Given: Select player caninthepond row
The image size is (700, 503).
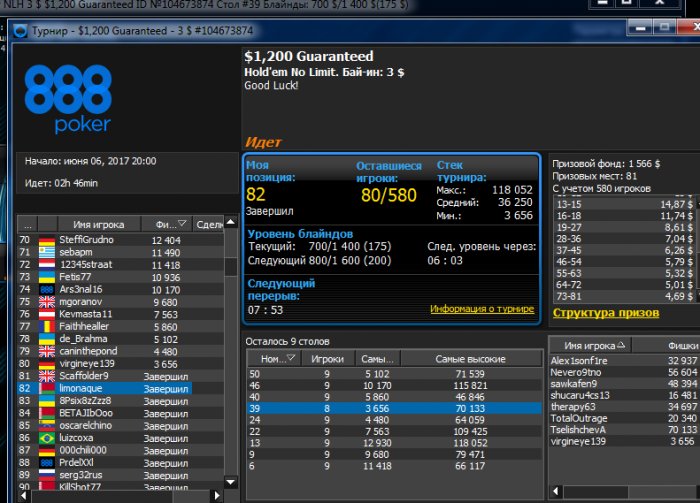Looking at the screenshot, I should (x=120, y=351).
